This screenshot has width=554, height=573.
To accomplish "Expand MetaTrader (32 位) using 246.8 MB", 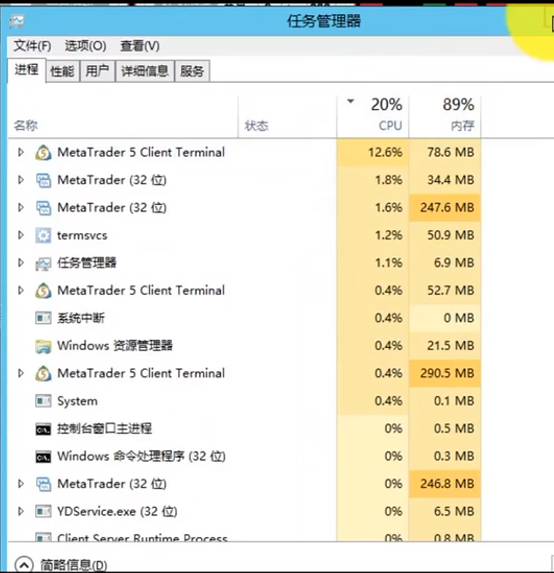I will click(21, 484).
